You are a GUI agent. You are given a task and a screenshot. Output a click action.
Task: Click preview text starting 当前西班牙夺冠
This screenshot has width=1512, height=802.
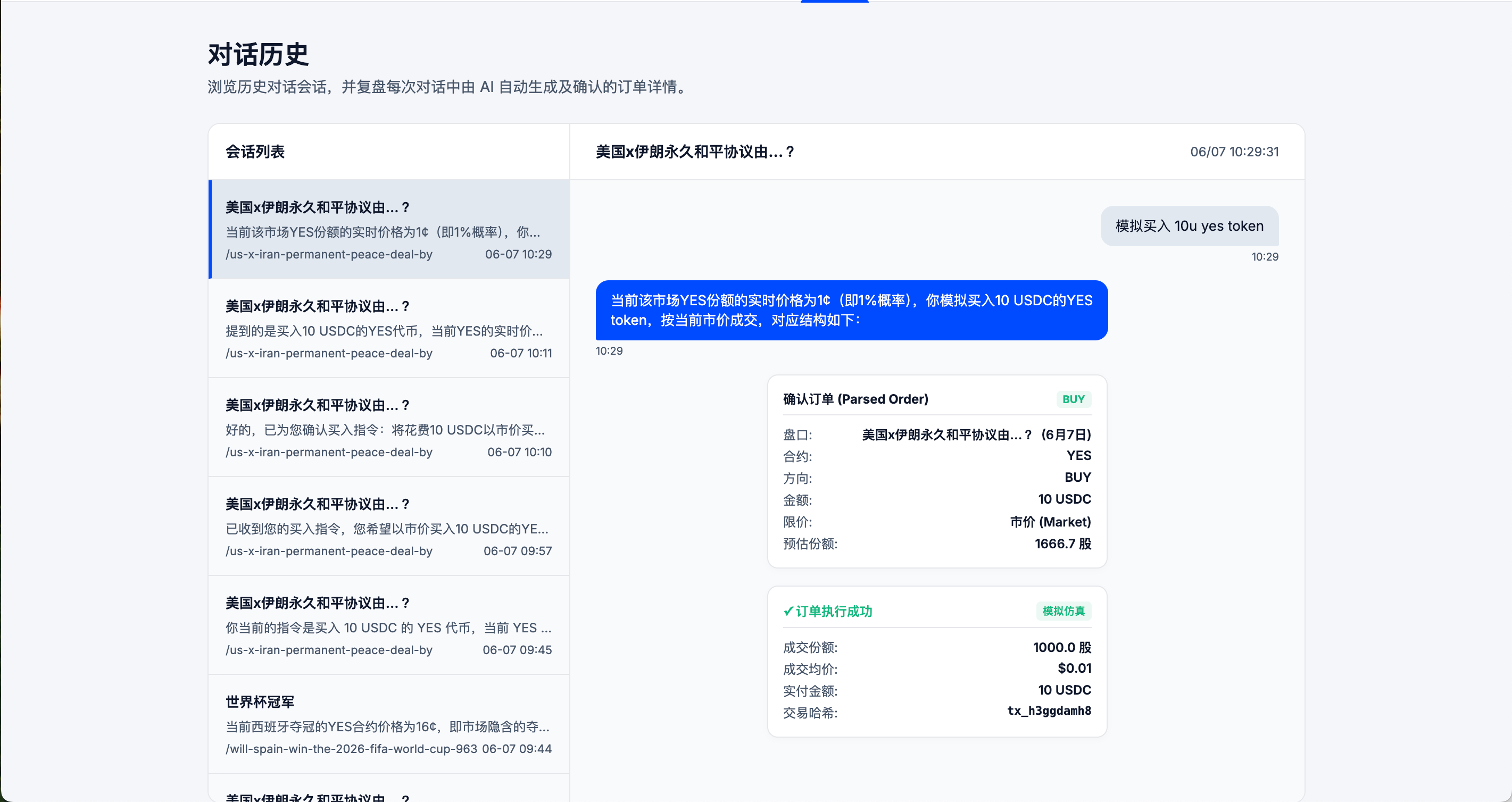pos(388,726)
